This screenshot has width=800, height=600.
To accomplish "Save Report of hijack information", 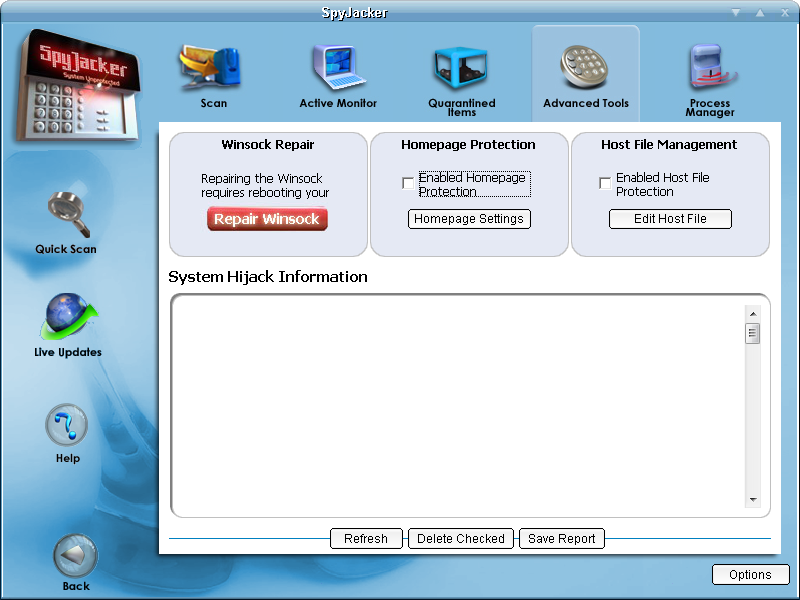I will click(562, 539).
